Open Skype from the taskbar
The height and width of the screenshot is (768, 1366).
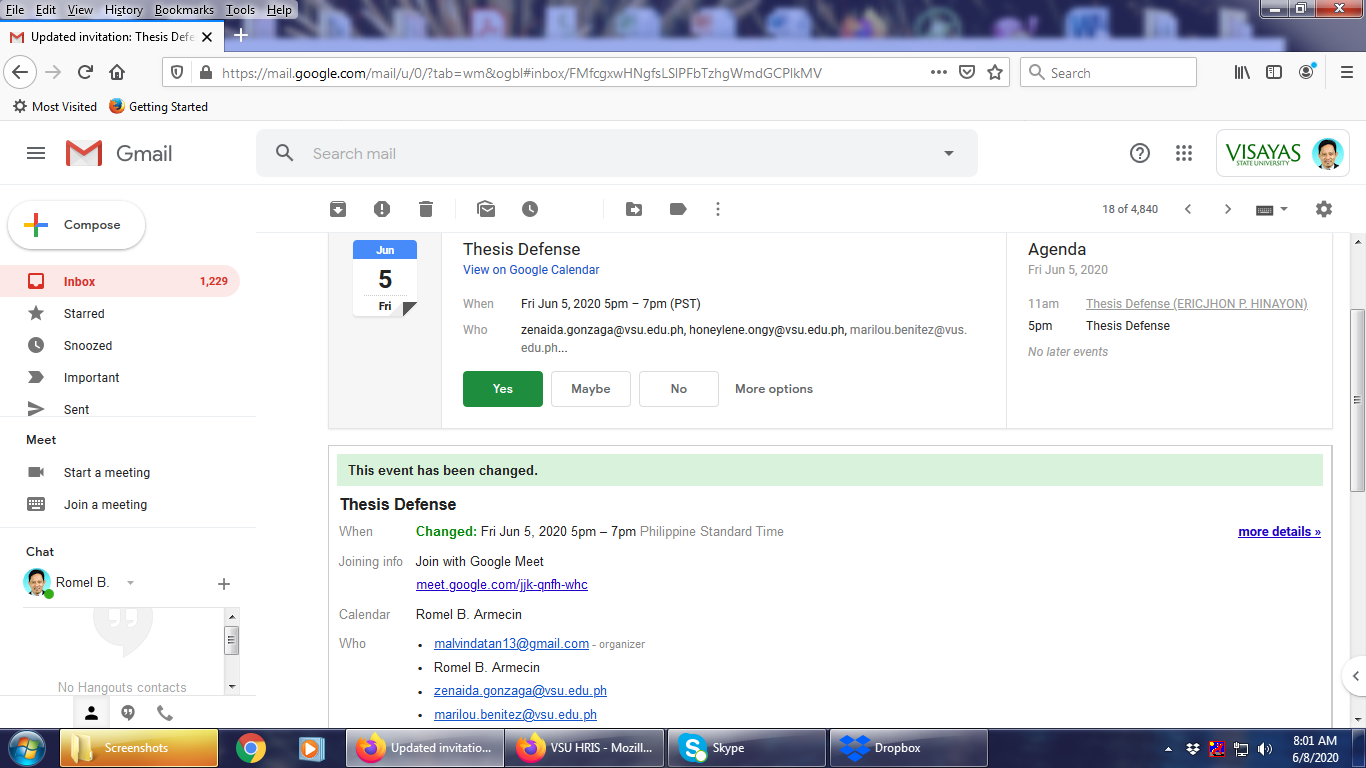[x=746, y=748]
